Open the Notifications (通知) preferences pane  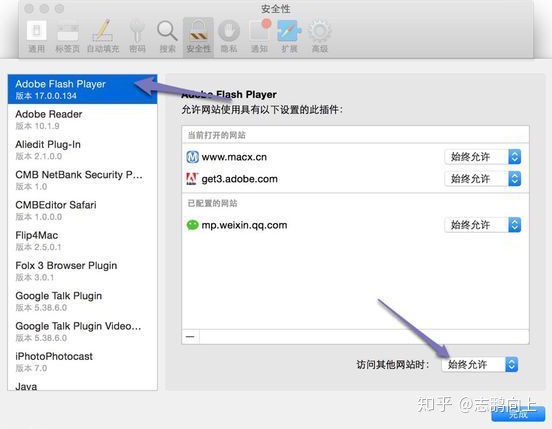click(x=260, y=37)
